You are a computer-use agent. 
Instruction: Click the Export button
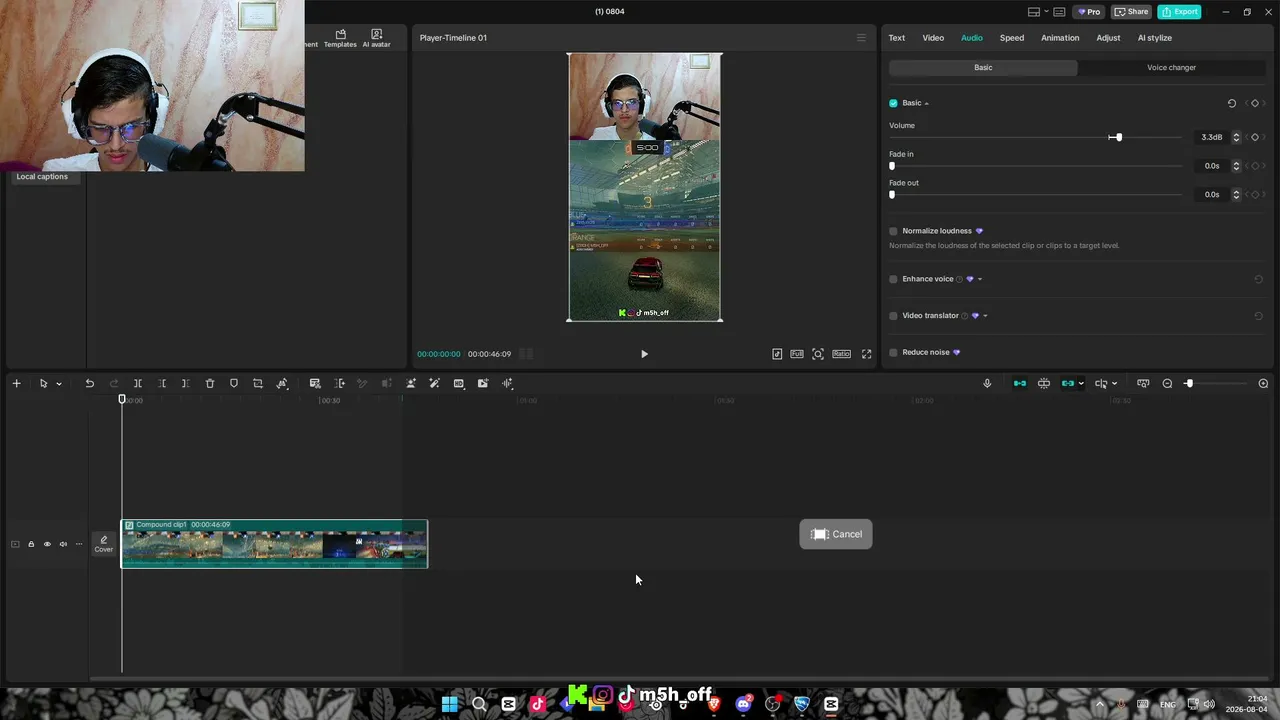click(1179, 12)
